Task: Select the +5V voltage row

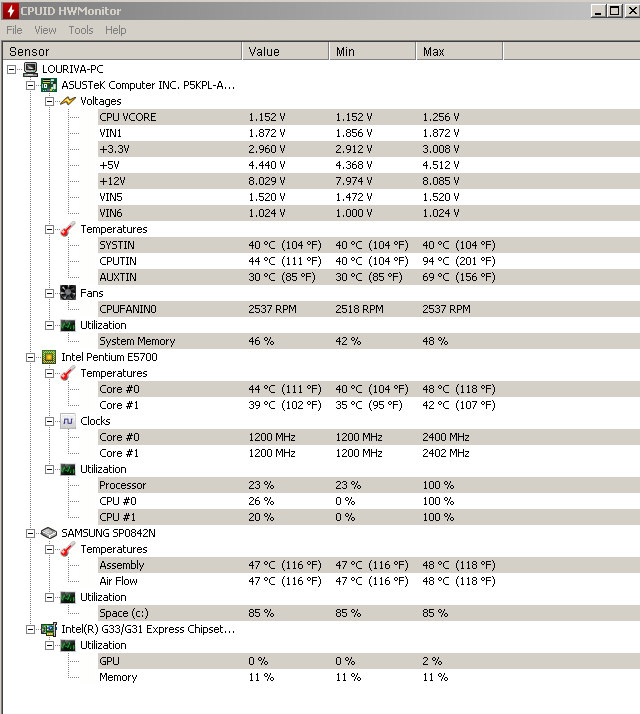Action: pos(369,165)
